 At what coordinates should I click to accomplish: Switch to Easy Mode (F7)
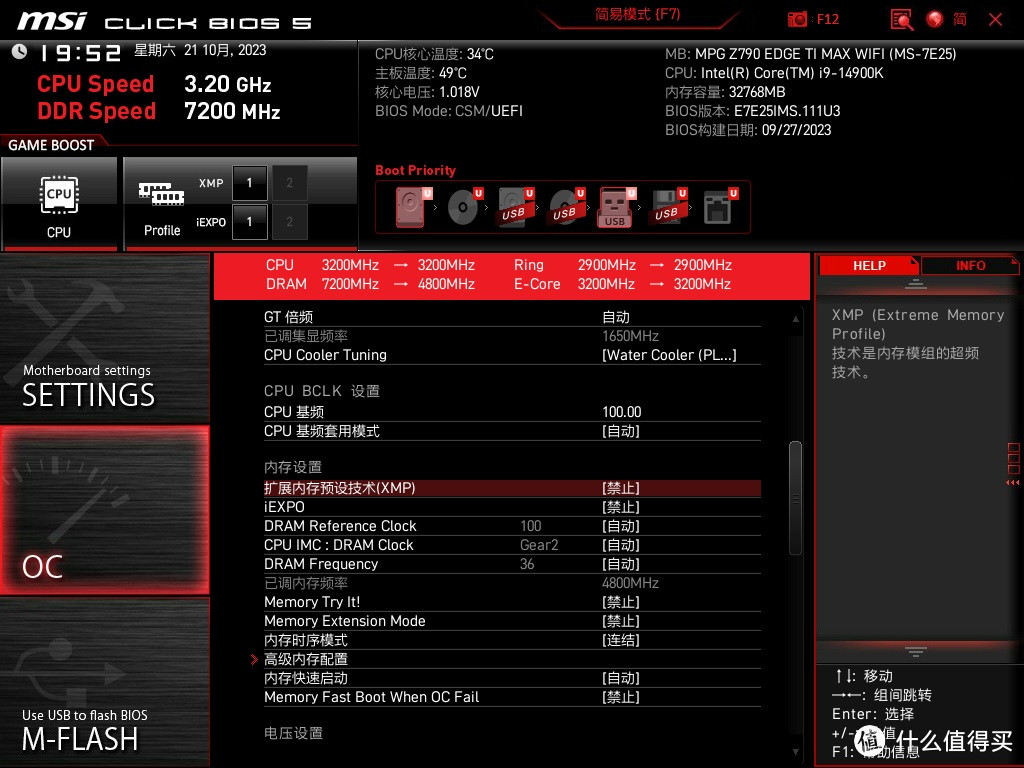[x=637, y=14]
